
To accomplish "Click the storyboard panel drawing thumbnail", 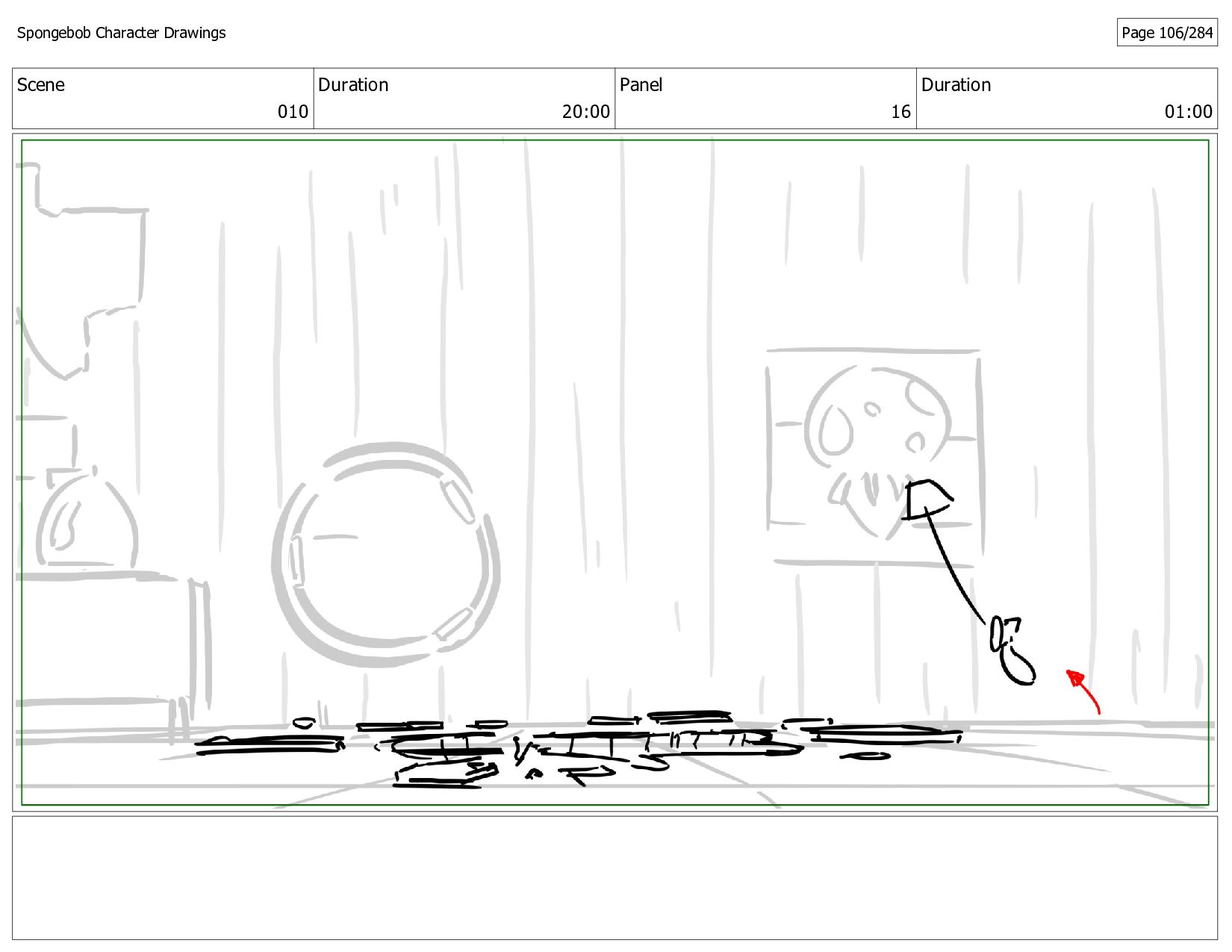I will pyautogui.click(x=615, y=473).
